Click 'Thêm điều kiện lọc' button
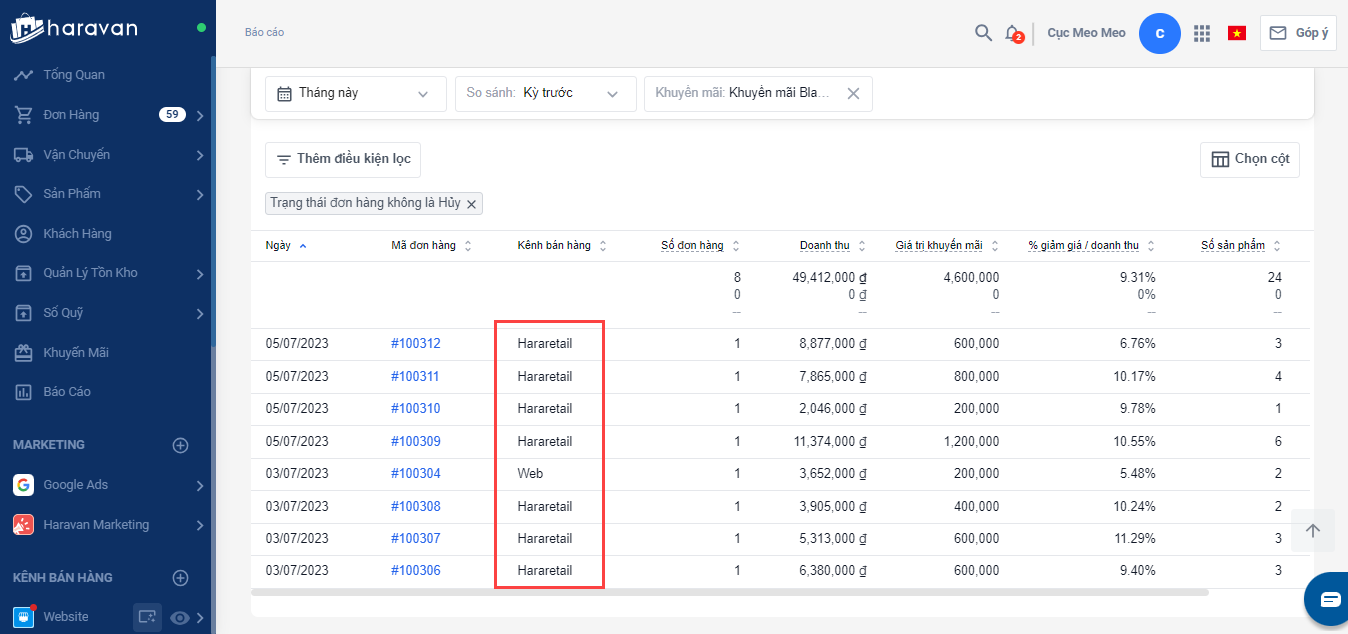The width and height of the screenshot is (1348, 634). pyautogui.click(x=343, y=160)
